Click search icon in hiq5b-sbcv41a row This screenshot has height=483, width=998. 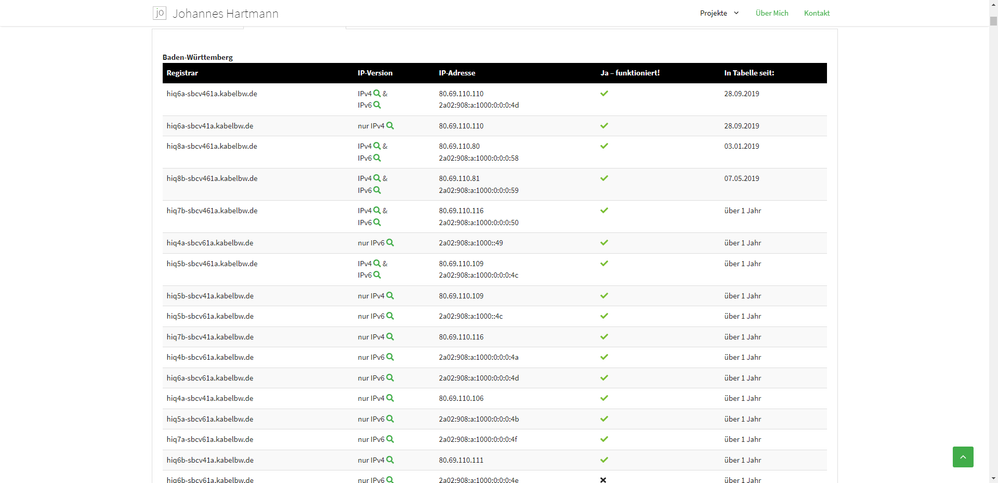tap(390, 295)
